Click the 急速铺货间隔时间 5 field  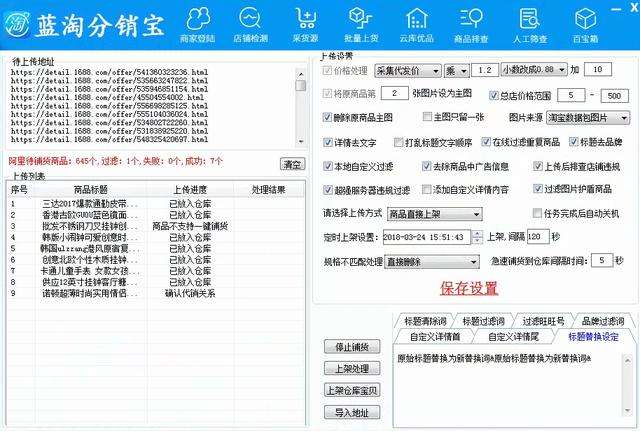pos(602,260)
